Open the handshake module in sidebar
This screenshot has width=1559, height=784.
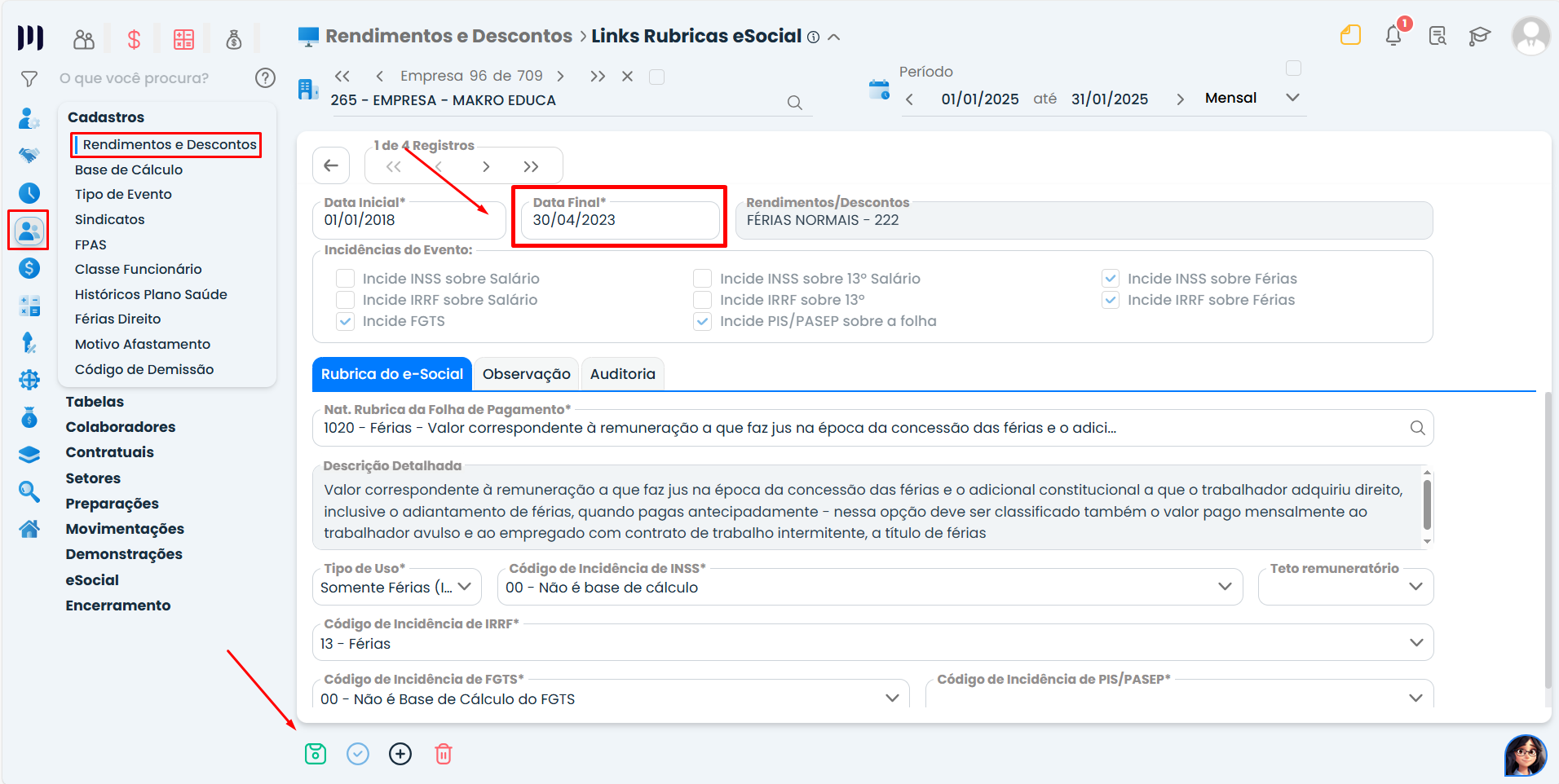click(x=29, y=155)
